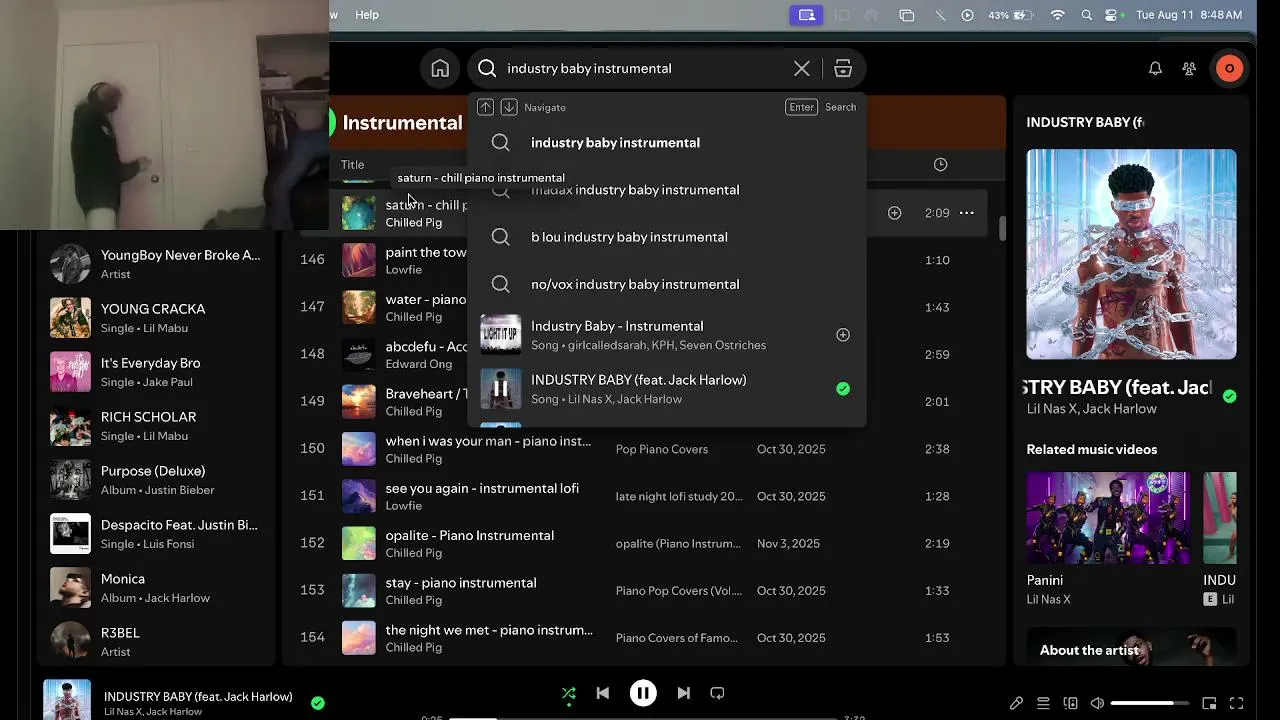Seek in the song progress bar

tap(643, 718)
